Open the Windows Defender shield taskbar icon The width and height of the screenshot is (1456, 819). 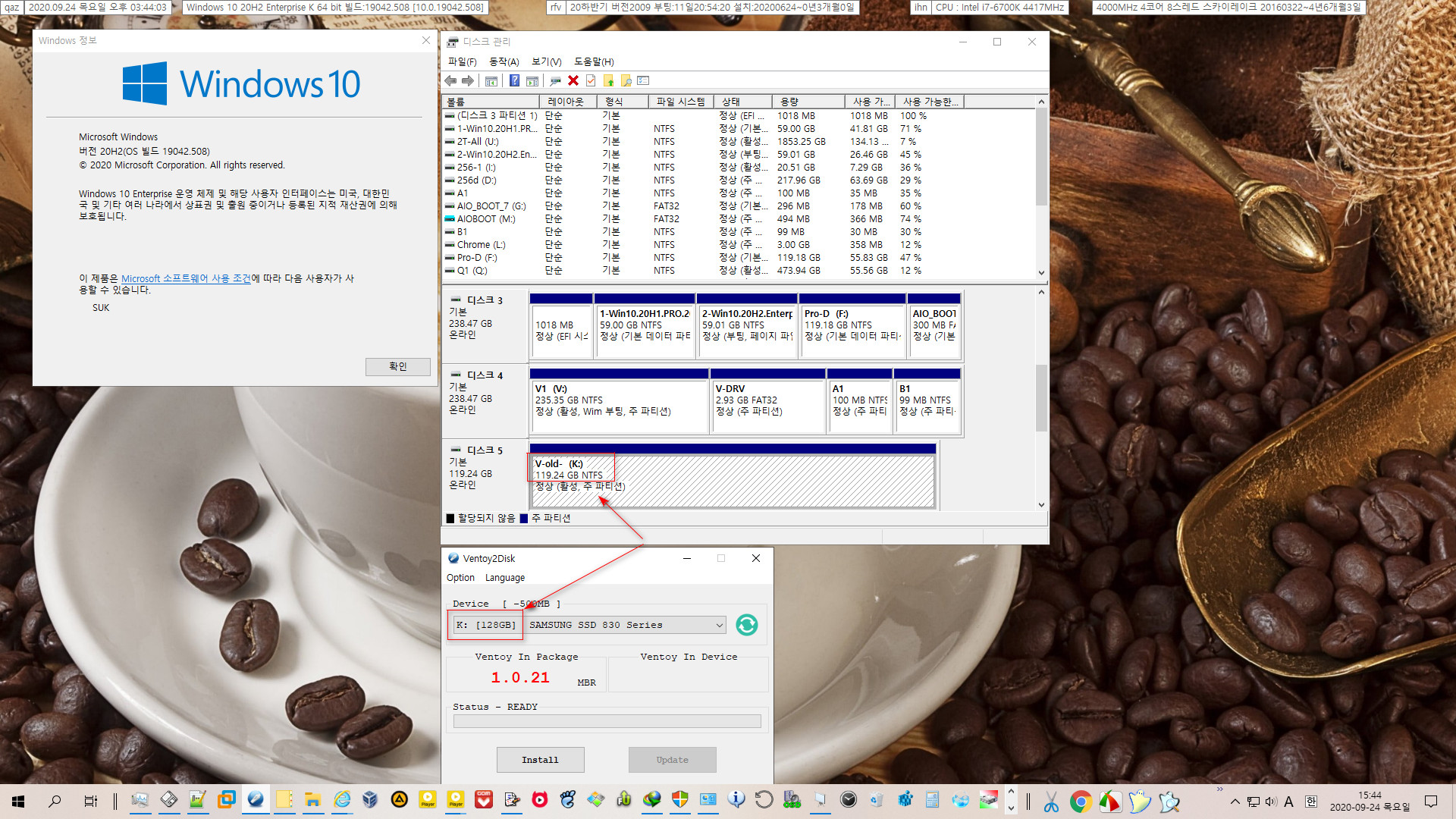point(680,799)
